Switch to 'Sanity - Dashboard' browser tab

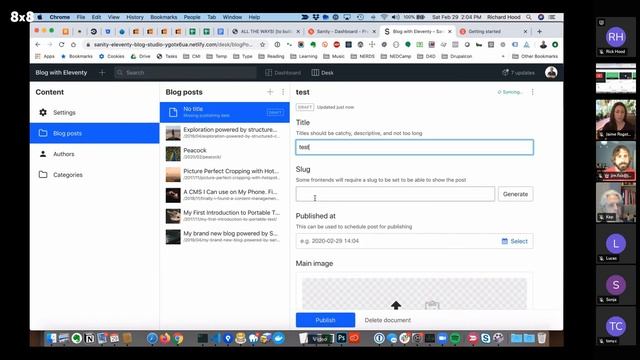click(342, 31)
